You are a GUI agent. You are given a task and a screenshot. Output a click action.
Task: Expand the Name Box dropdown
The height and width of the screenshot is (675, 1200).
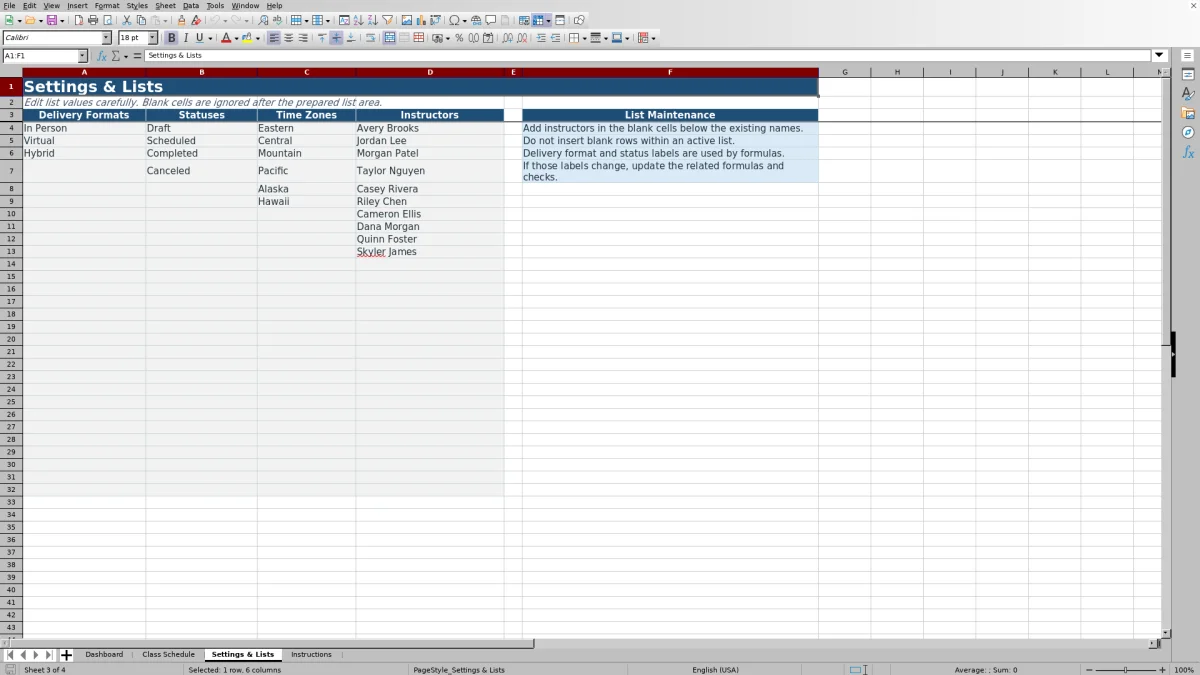(x=83, y=56)
